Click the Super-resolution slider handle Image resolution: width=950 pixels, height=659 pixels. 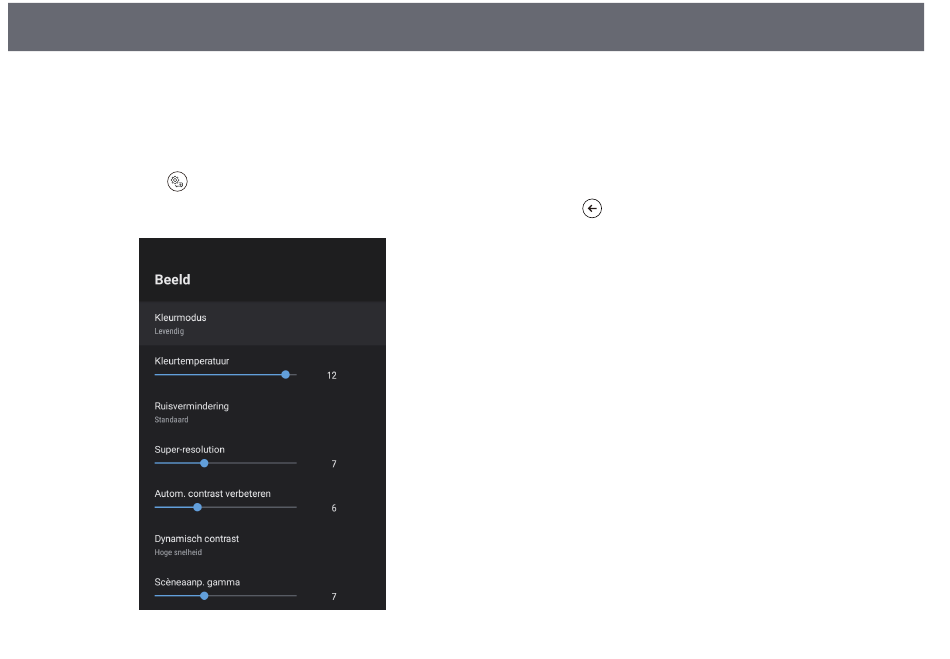pos(204,463)
